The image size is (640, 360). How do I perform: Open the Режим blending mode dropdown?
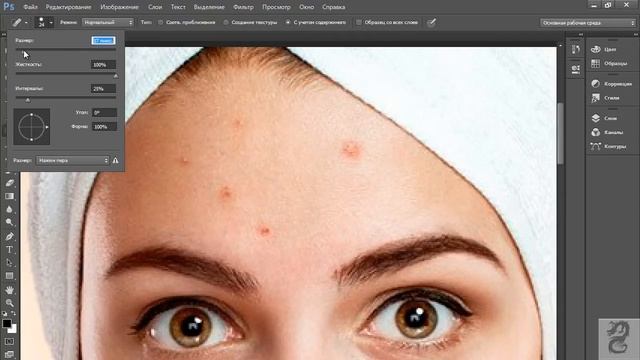(108, 22)
